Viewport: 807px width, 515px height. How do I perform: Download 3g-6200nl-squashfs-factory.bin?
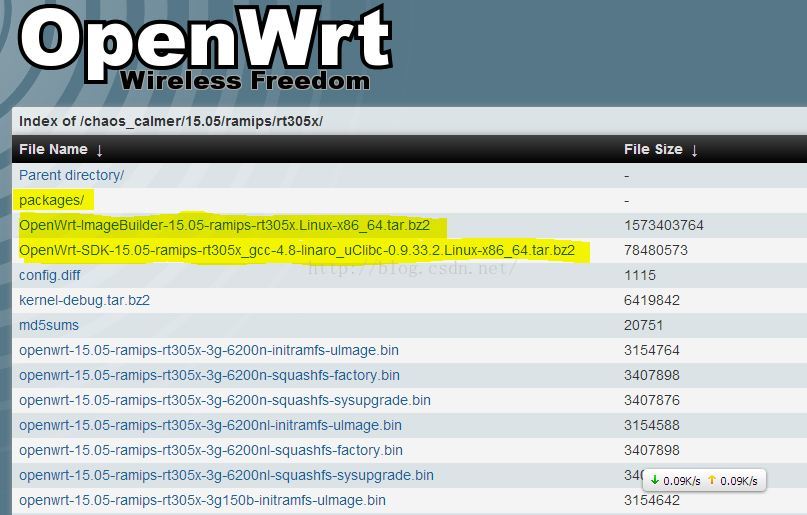[x=211, y=450]
